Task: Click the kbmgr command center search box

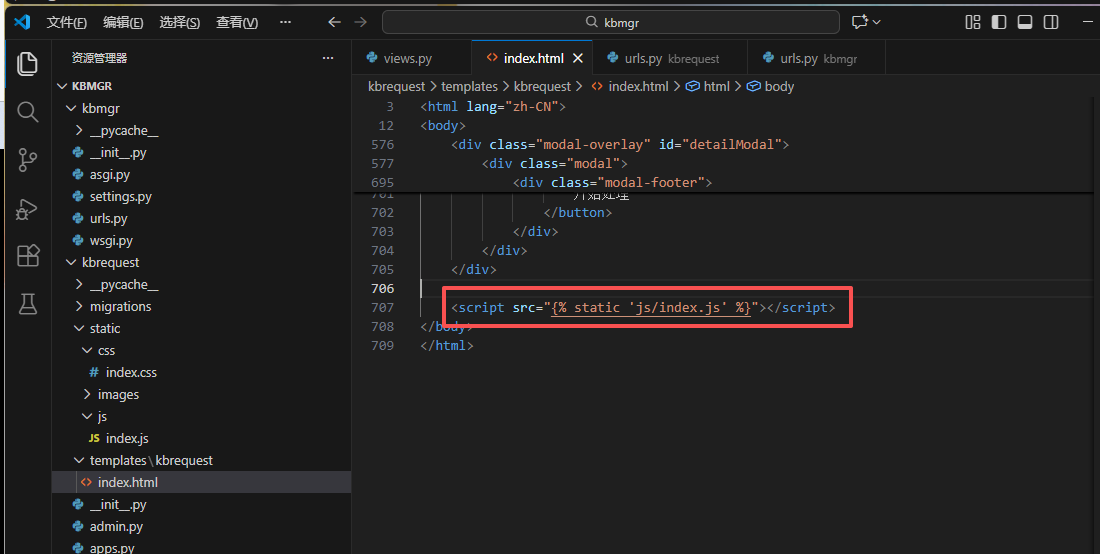Action: [x=610, y=22]
